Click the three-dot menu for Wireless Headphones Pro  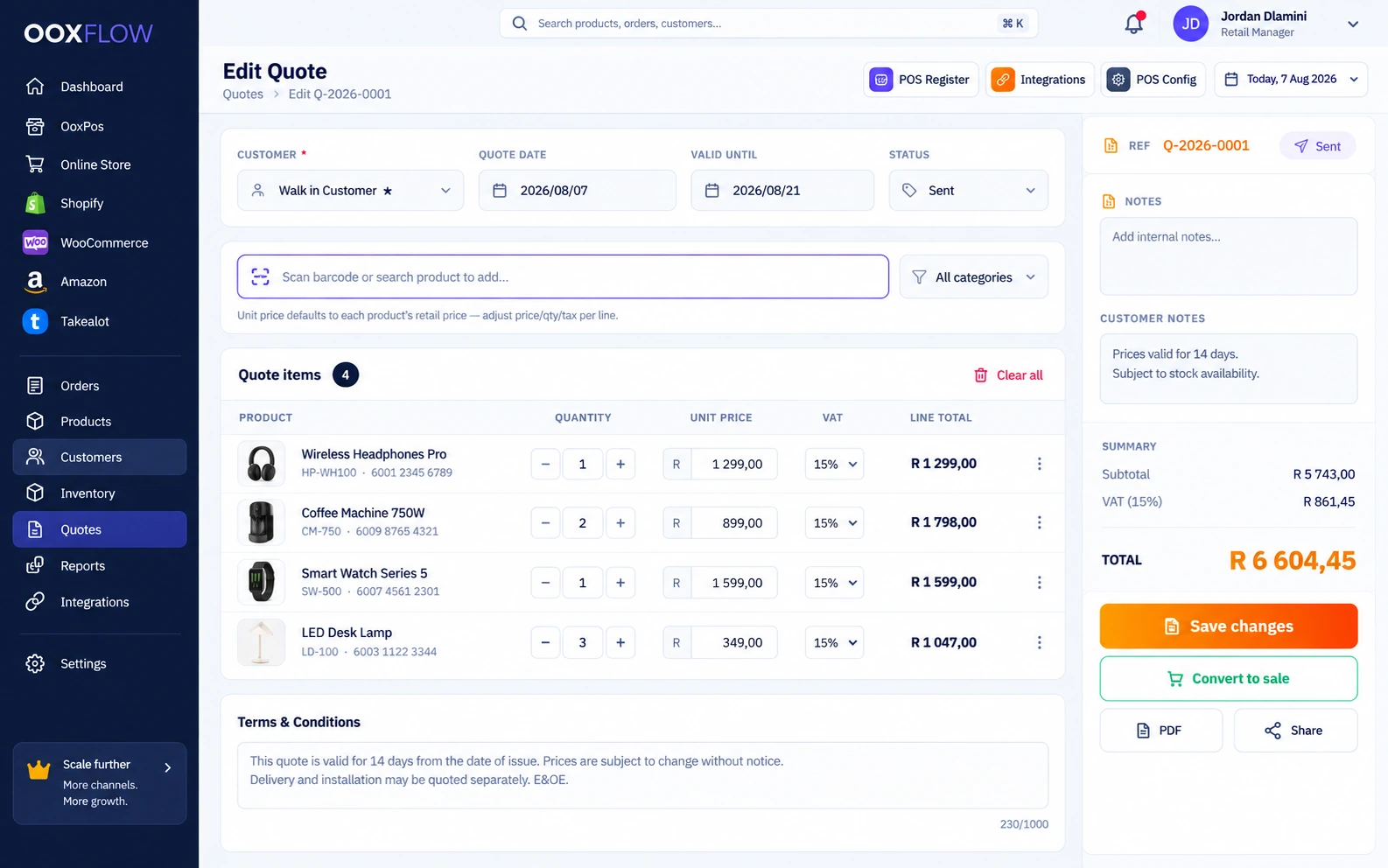pyautogui.click(x=1039, y=464)
